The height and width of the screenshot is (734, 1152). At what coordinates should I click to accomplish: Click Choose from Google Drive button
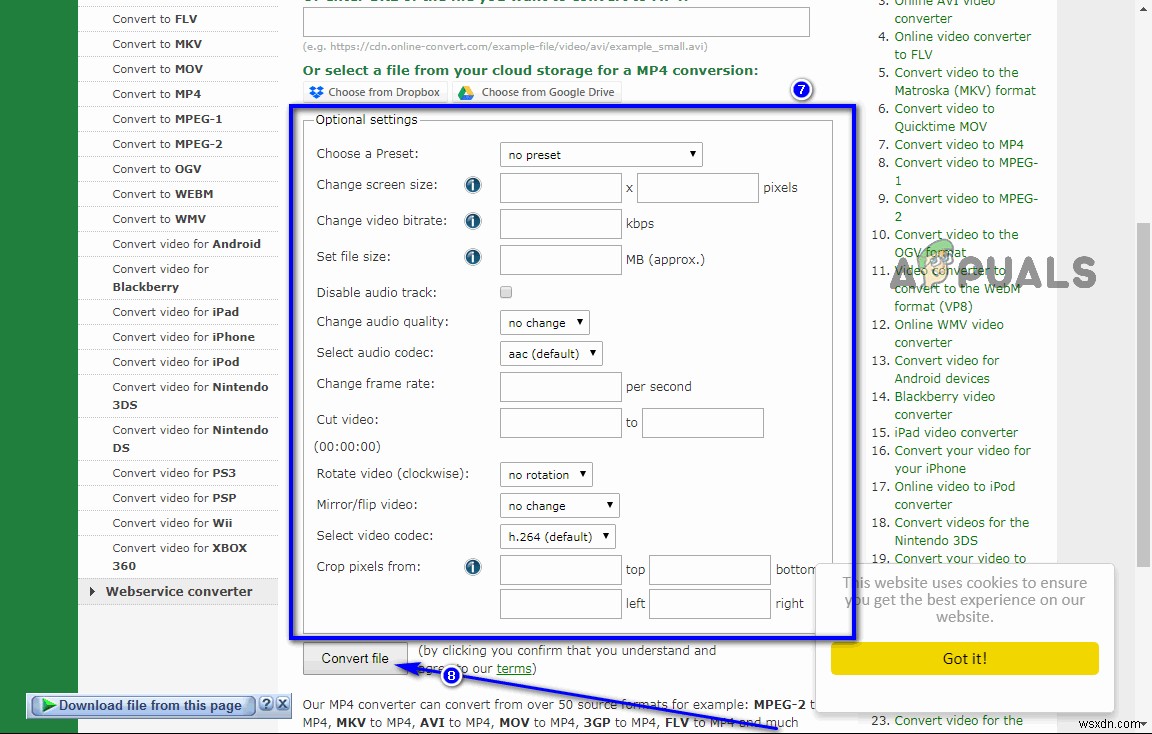[x=537, y=93]
